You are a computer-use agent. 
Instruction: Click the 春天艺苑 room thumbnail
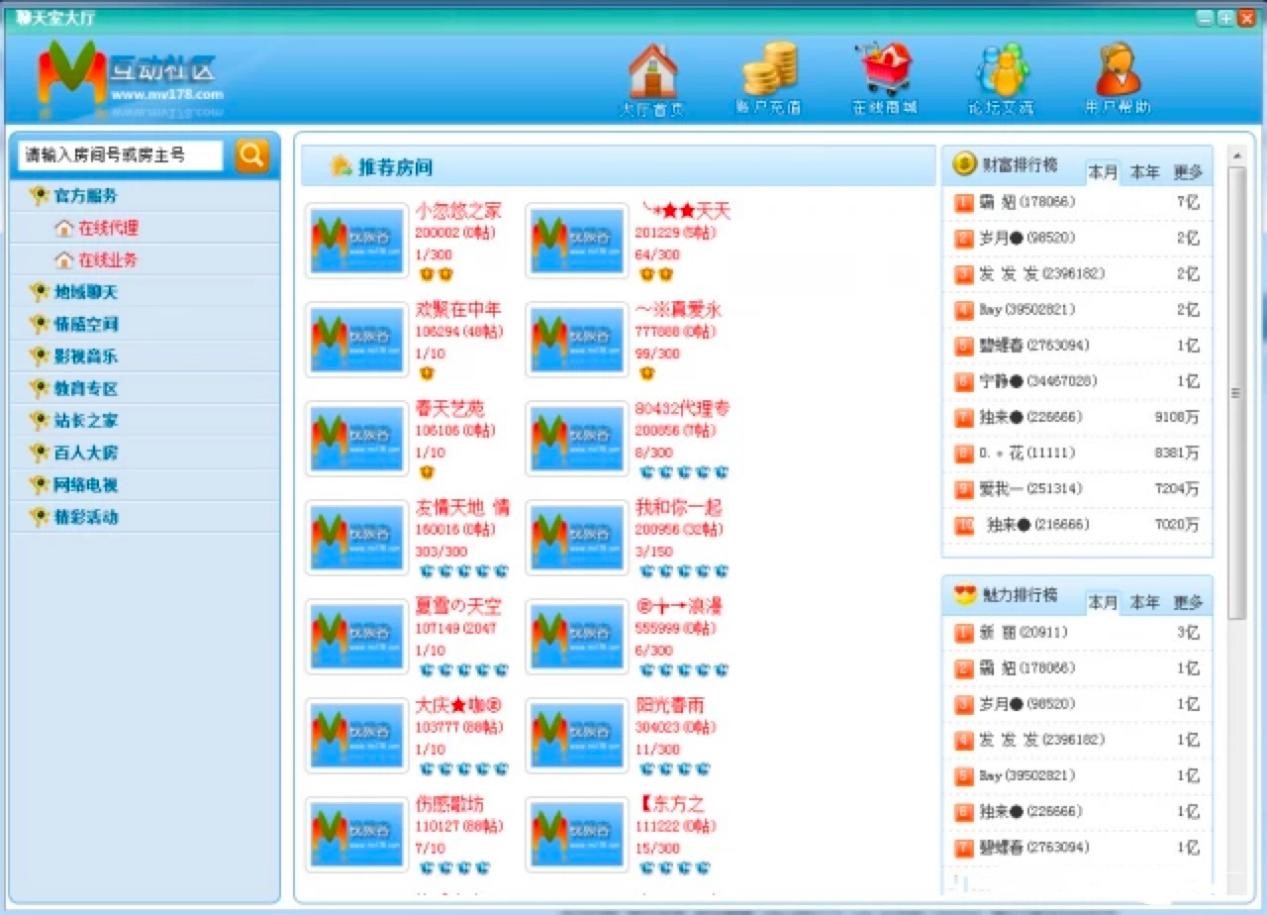tap(356, 438)
